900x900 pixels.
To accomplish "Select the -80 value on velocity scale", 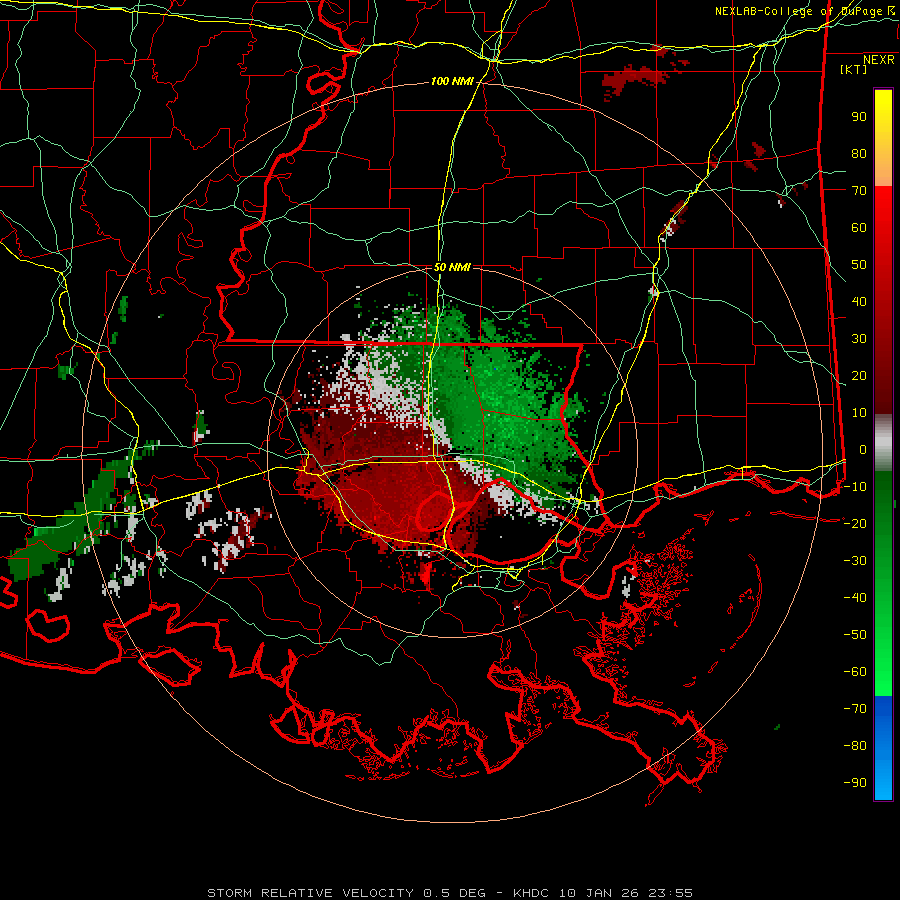I will [x=855, y=746].
